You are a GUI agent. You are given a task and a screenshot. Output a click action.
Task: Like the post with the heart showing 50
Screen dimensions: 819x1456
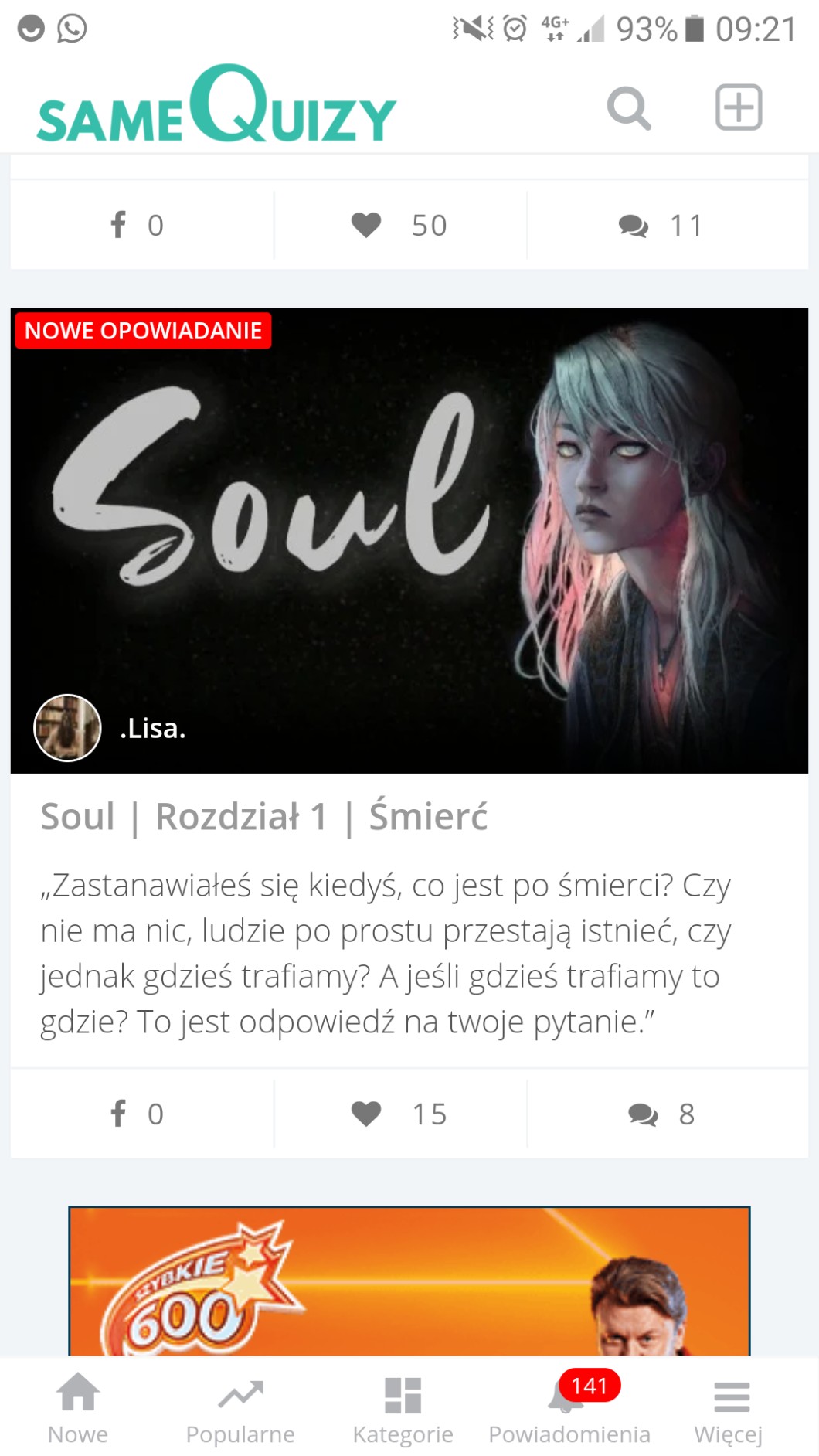point(399,226)
